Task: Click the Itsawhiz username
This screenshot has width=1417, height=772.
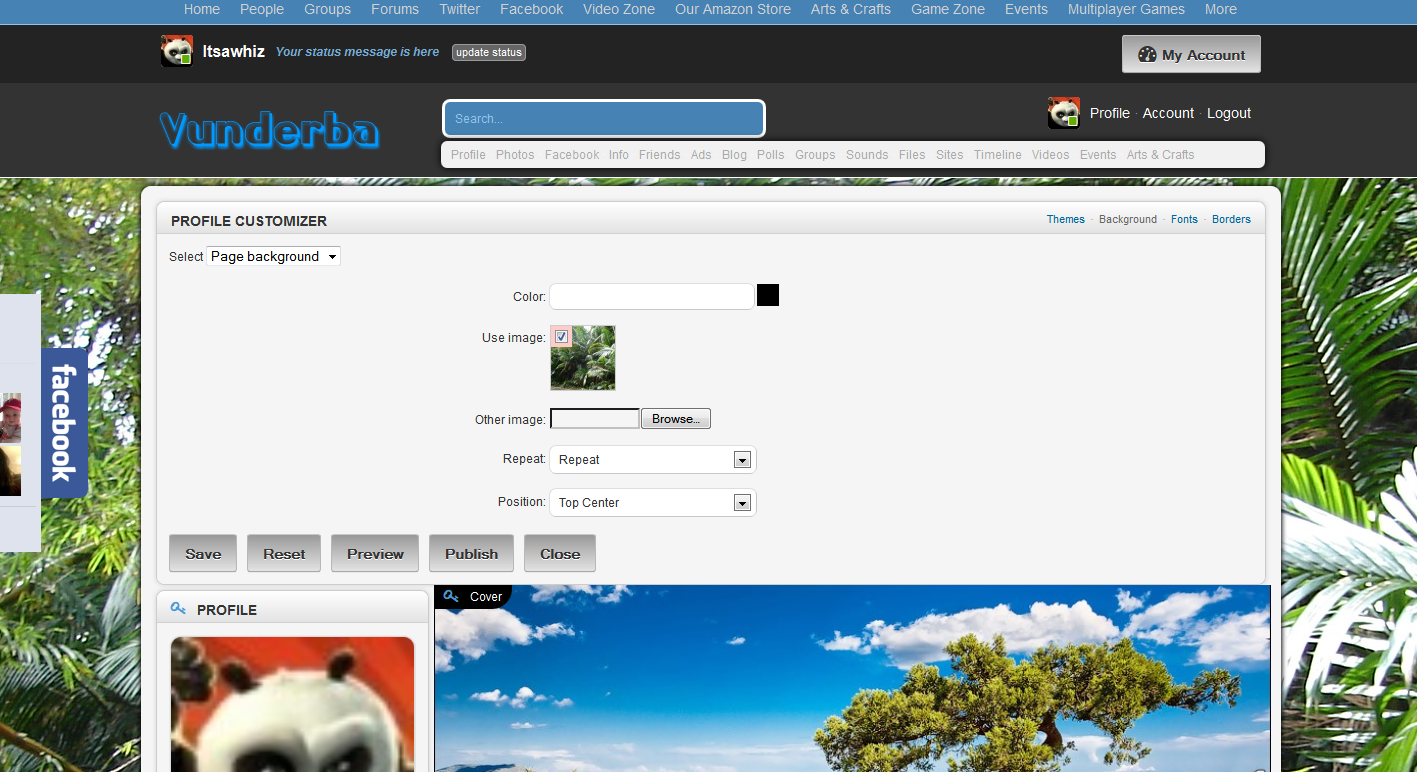Action: pos(234,51)
